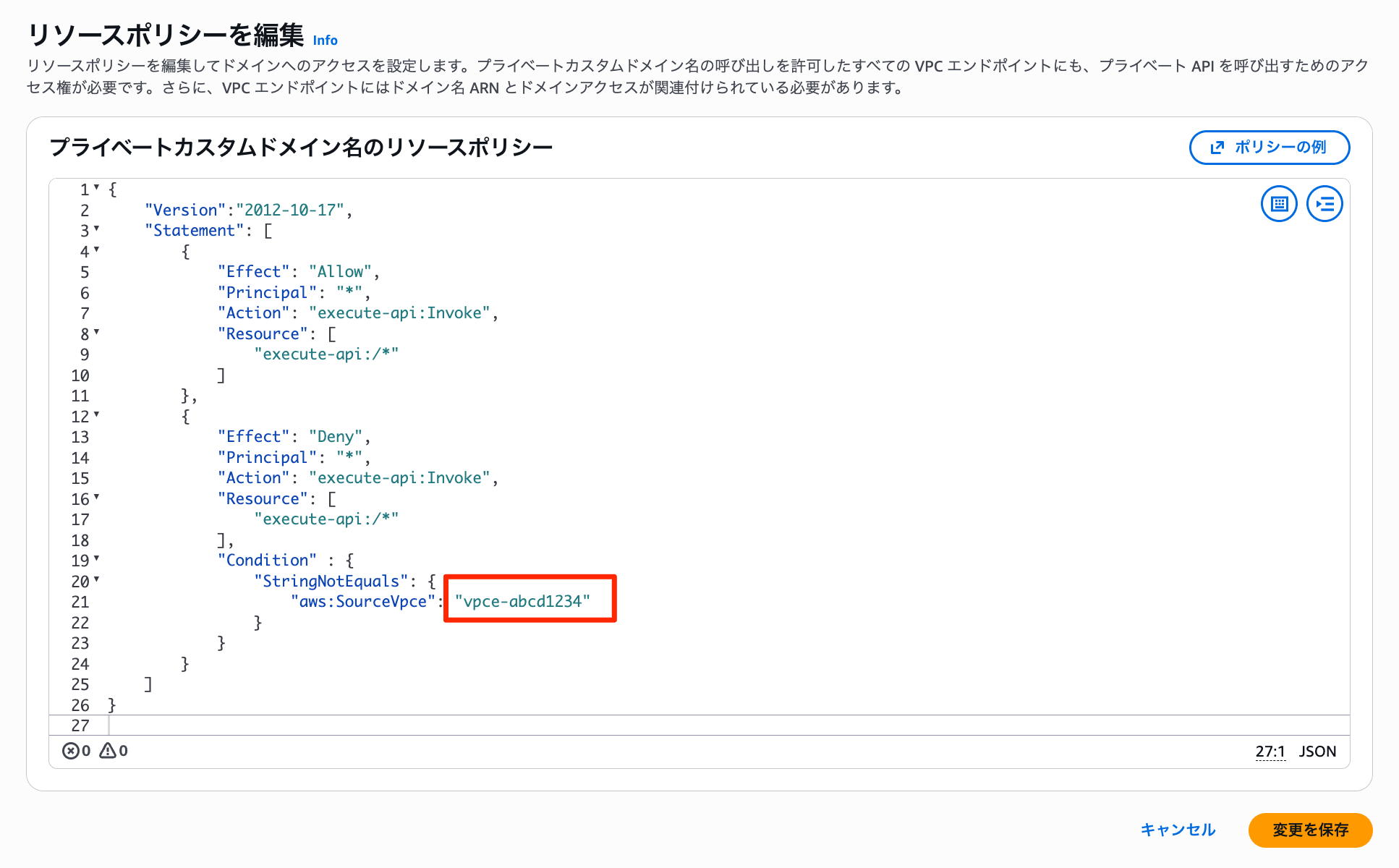The width and height of the screenshot is (1399, 868).
Task: Collapse the Condition fold arrow on line 19
Action: [96, 559]
